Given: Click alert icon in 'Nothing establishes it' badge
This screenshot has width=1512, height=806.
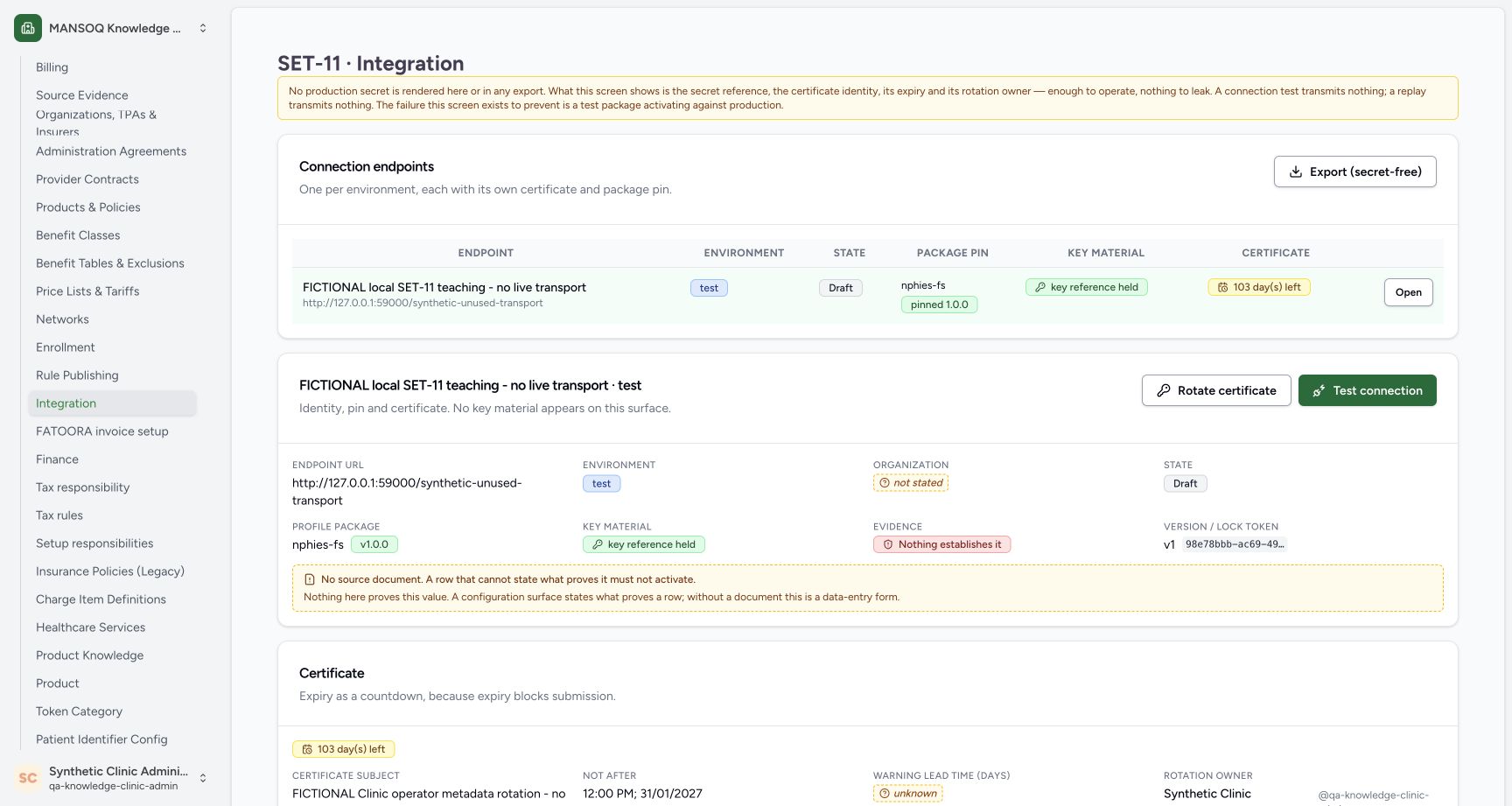Looking at the screenshot, I should (x=888, y=544).
